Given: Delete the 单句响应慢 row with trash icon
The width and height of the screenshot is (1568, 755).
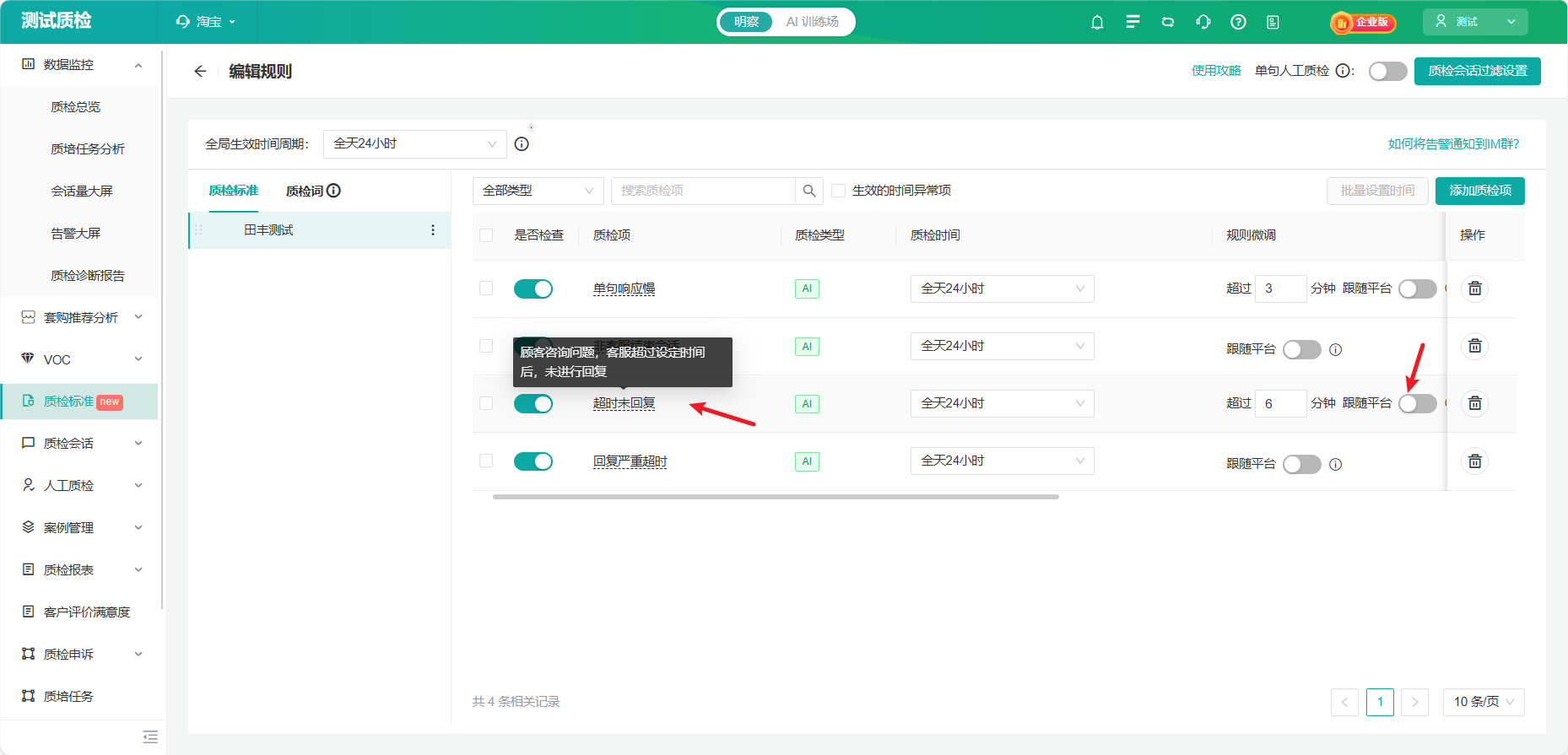Looking at the screenshot, I should point(1474,289).
